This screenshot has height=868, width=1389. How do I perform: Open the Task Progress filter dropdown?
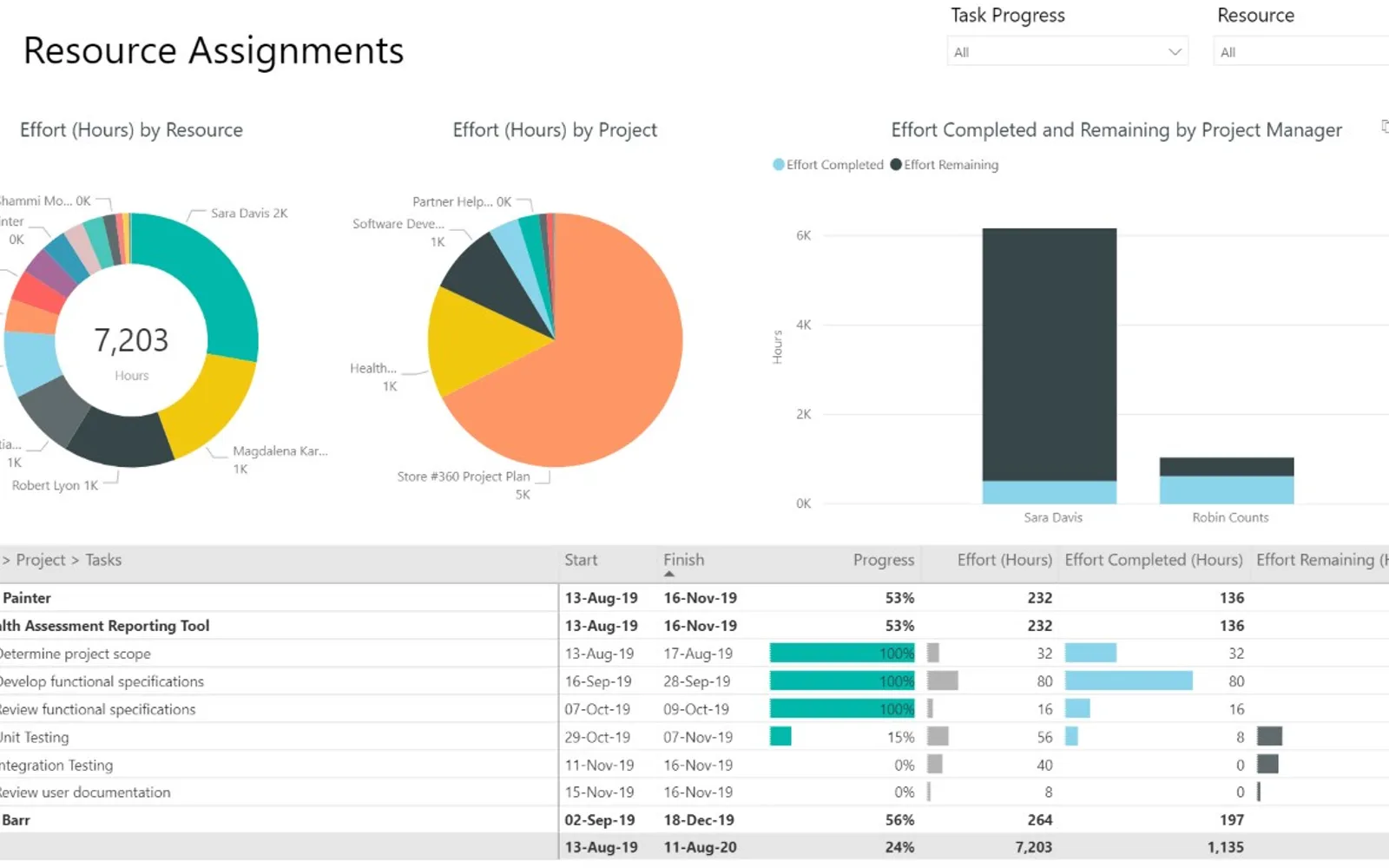[x=1067, y=52]
